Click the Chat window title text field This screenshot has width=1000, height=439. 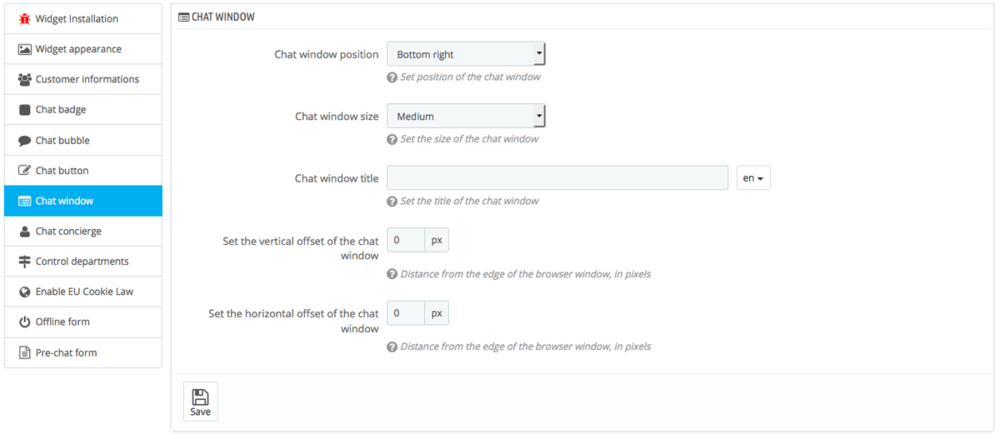point(557,178)
